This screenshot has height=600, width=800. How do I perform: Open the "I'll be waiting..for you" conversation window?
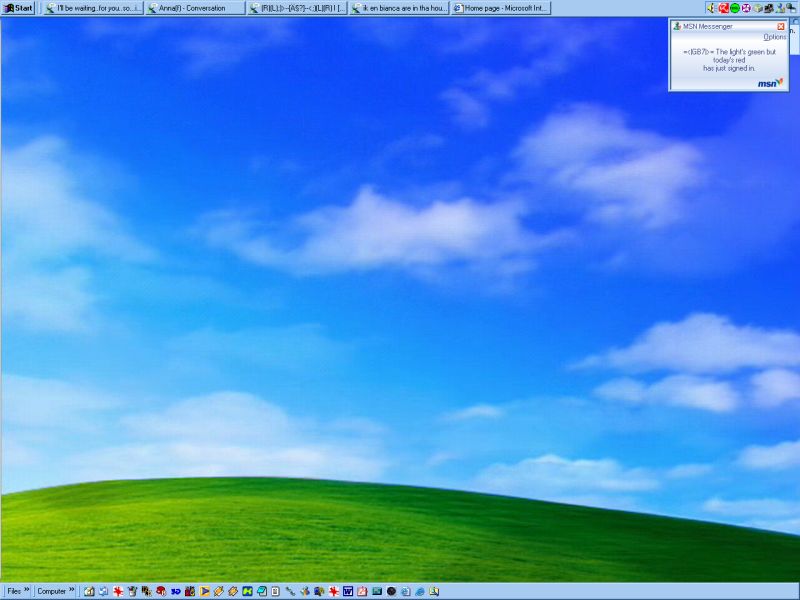click(93, 8)
